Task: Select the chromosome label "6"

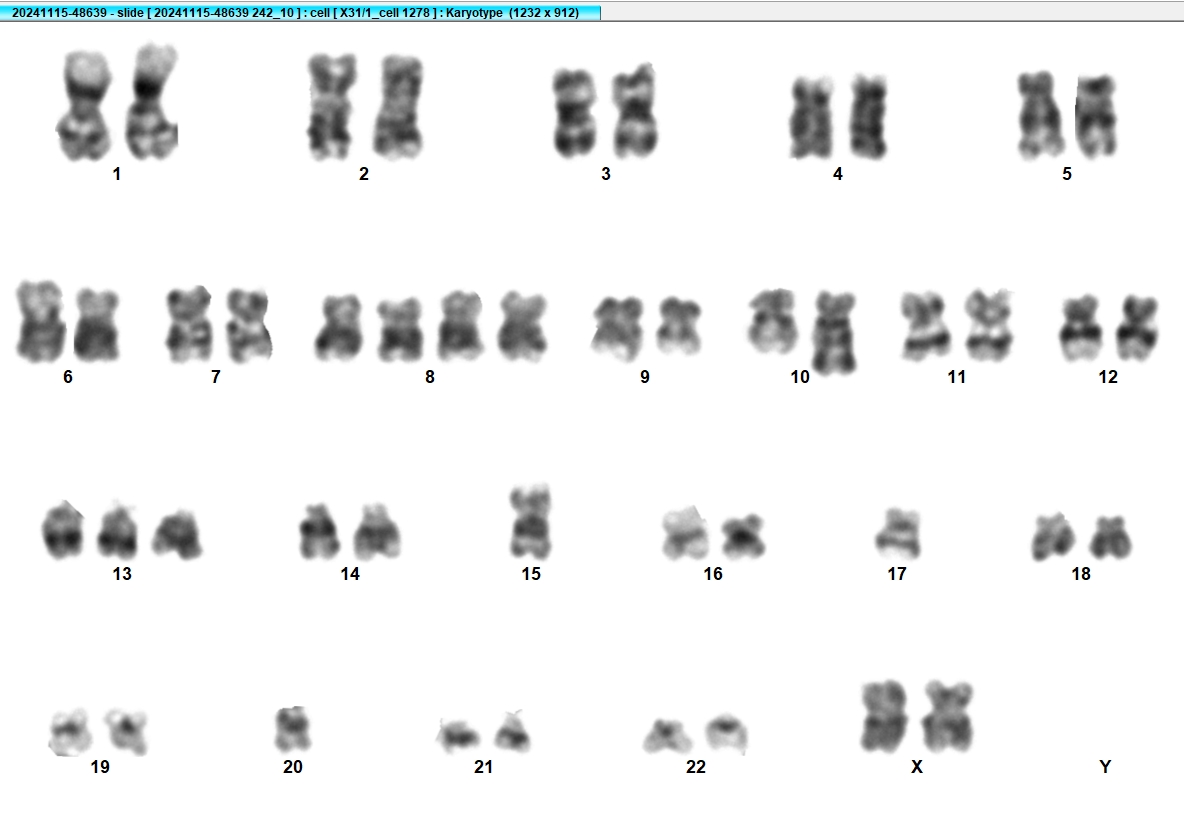Action: [x=68, y=377]
